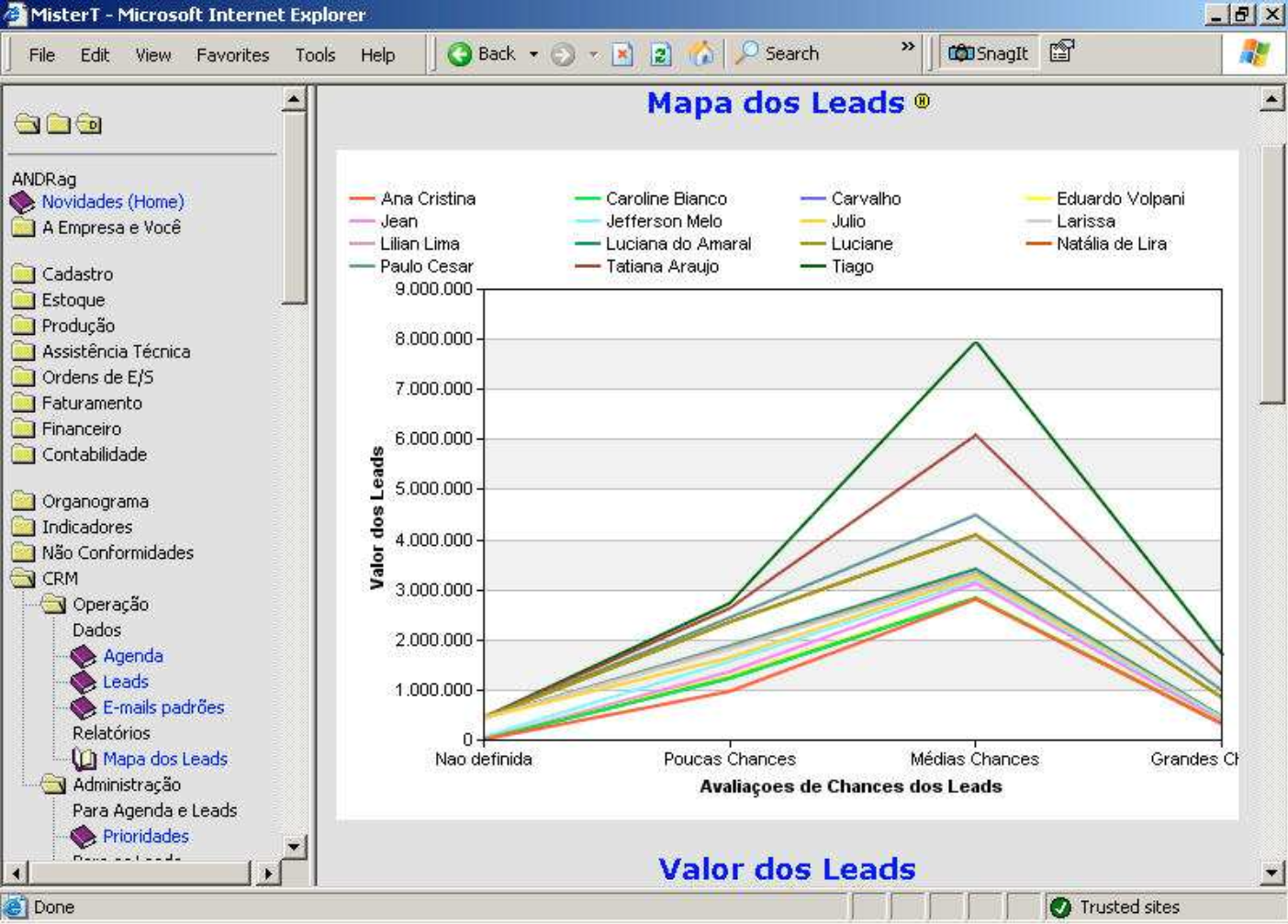This screenshot has height=924, width=1288.
Task: Open the Back history dropdown arrow
Action: pos(533,54)
